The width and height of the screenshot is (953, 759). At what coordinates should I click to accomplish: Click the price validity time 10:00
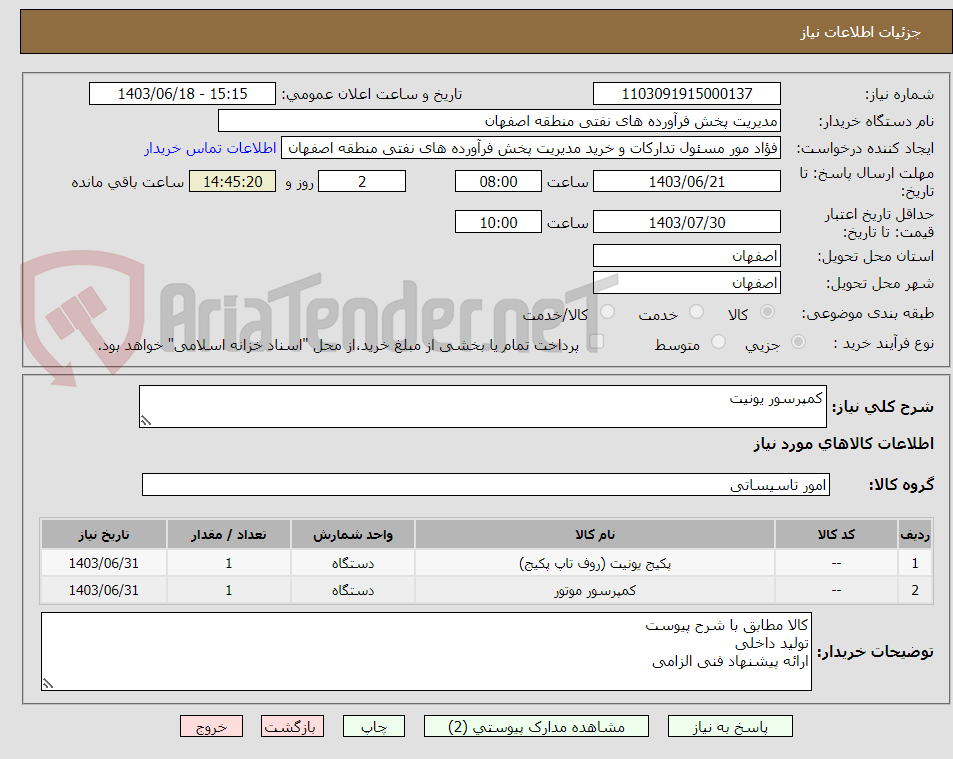coord(498,222)
